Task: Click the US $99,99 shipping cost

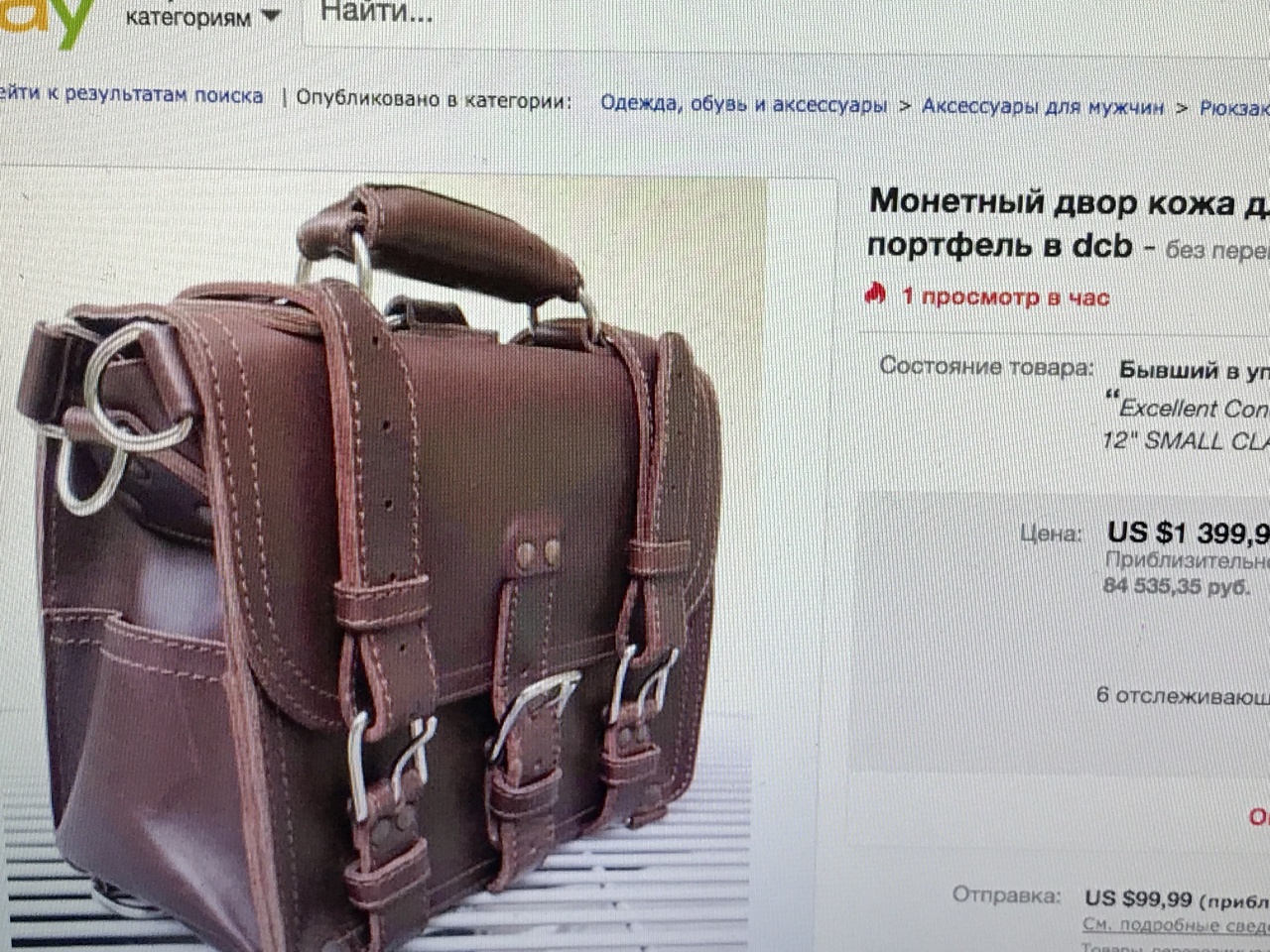Action: click(x=1137, y=898)
